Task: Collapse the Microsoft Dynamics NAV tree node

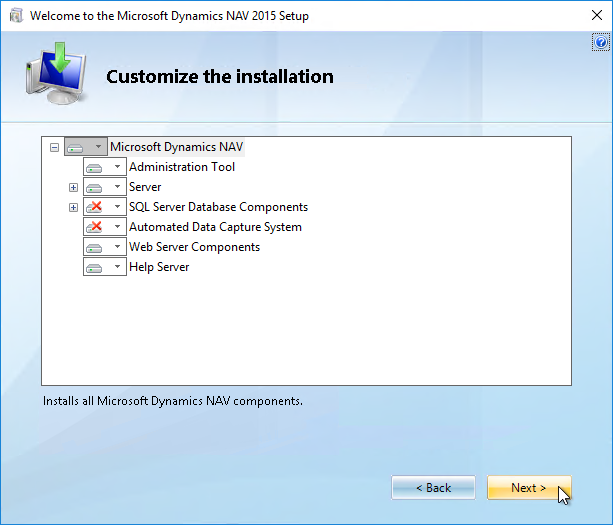Action: 54,147
